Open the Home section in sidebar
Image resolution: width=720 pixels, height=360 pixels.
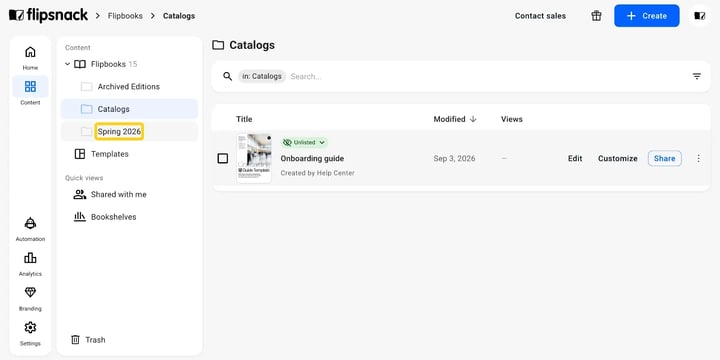tap(30, 57)
